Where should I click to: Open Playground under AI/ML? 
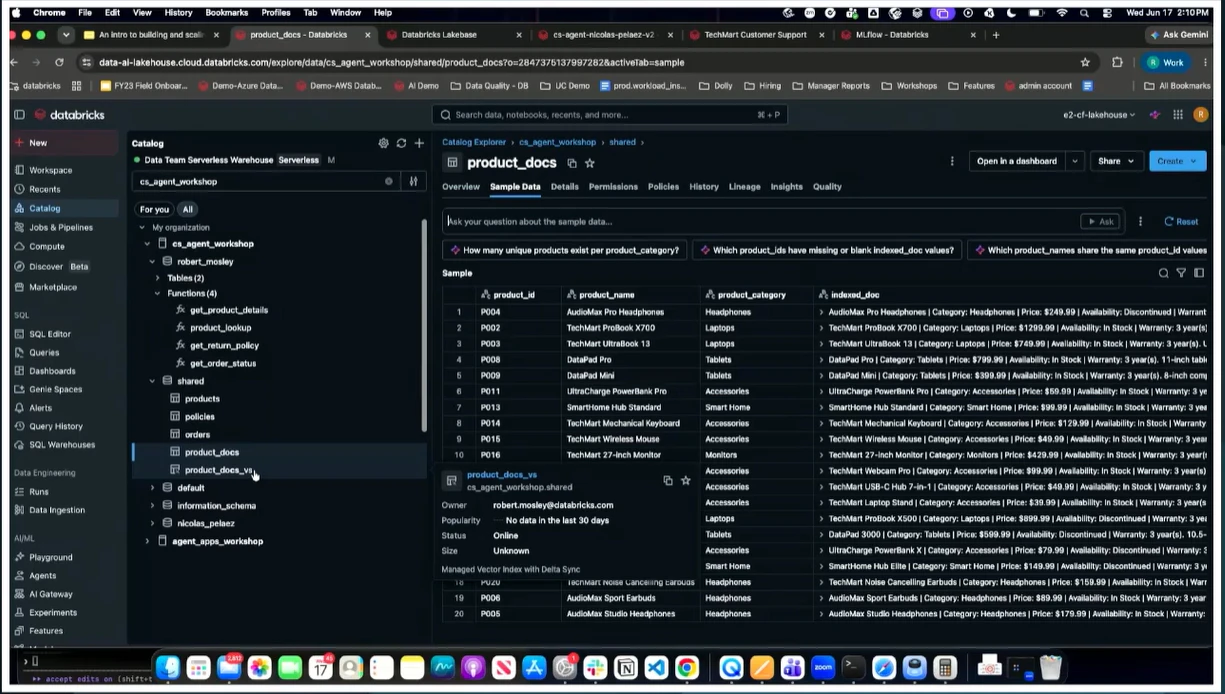coord(51,557)
